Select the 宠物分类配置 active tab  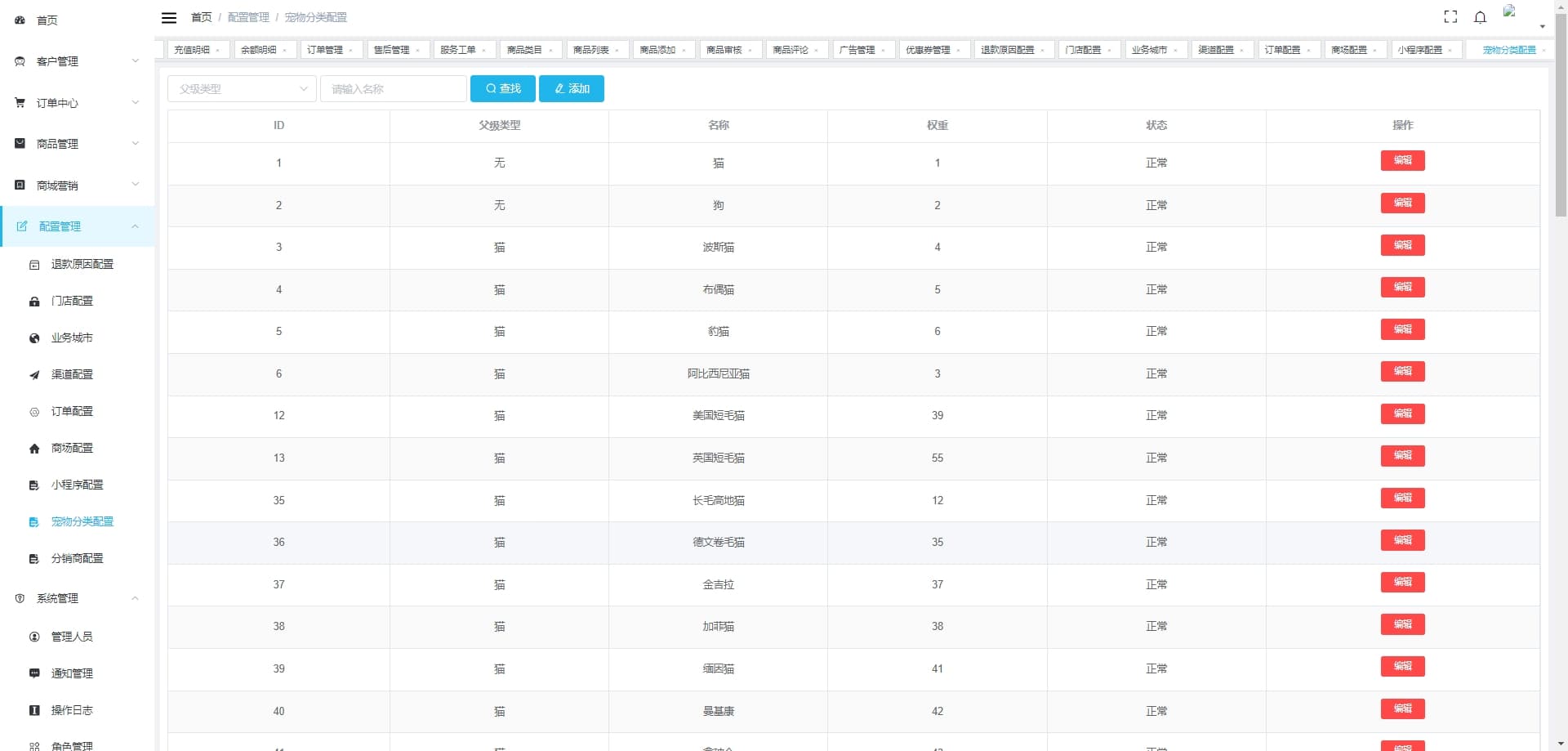tap(1509, 50)
